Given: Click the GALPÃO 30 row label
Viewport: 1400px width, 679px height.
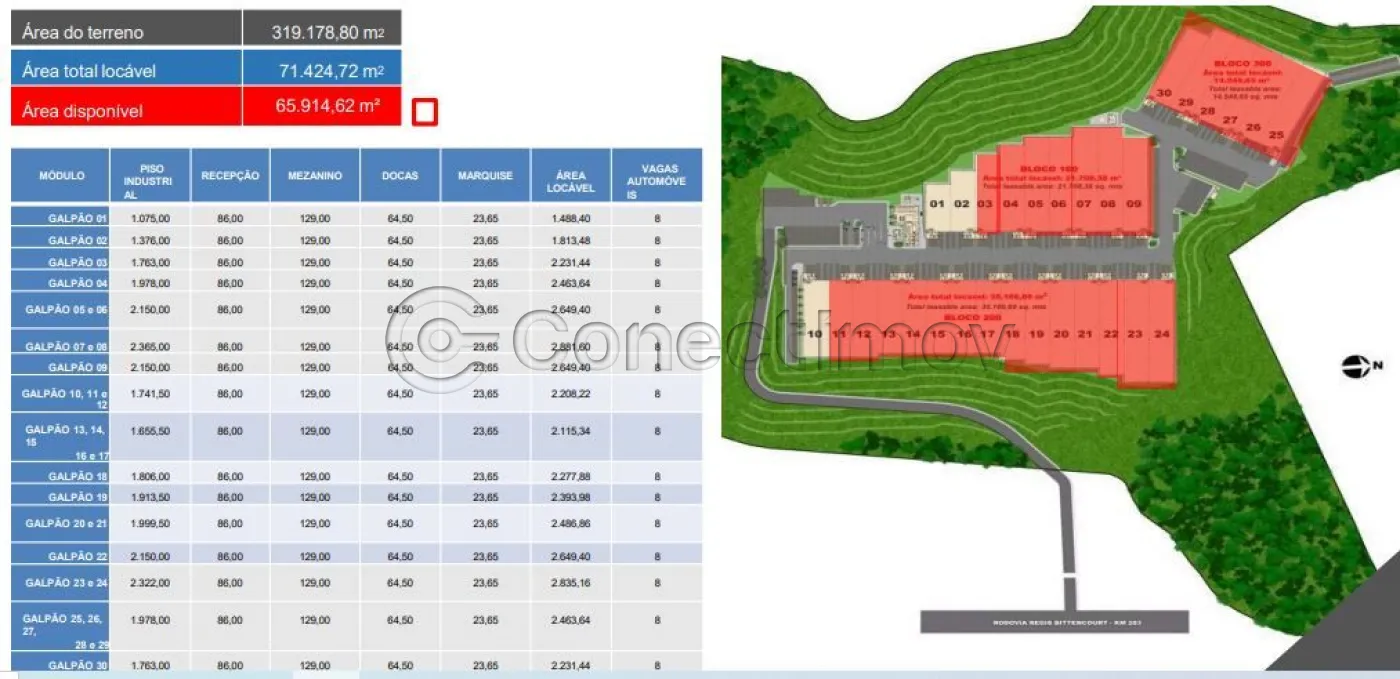Looking at the screenshot, I should pos(77,665).
